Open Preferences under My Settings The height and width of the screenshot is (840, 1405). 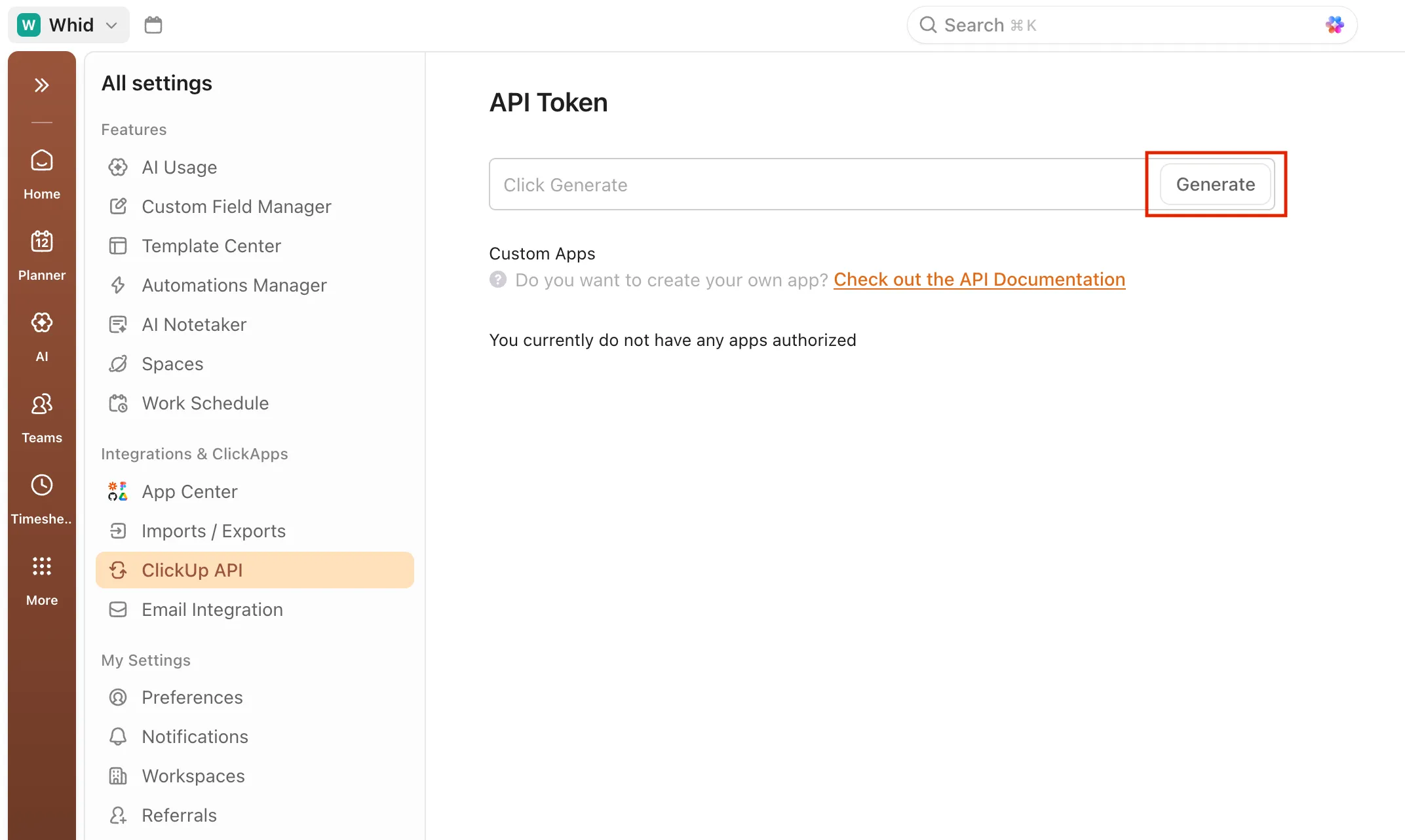255,698
